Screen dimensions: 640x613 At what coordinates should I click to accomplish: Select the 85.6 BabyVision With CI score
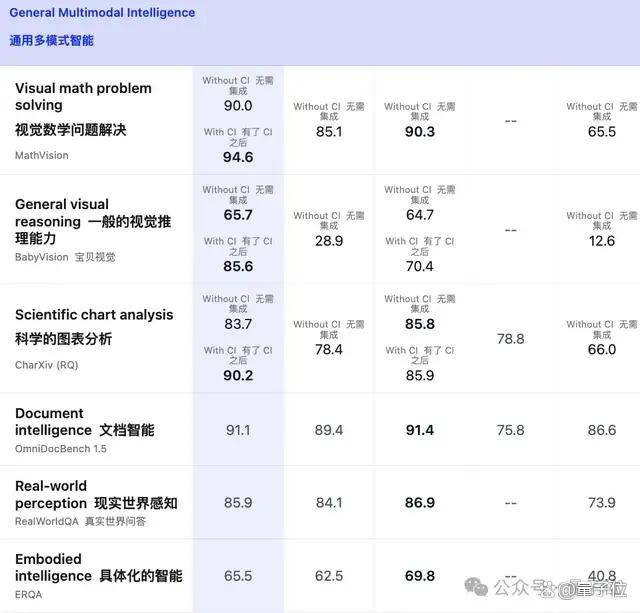click(238, 267)
